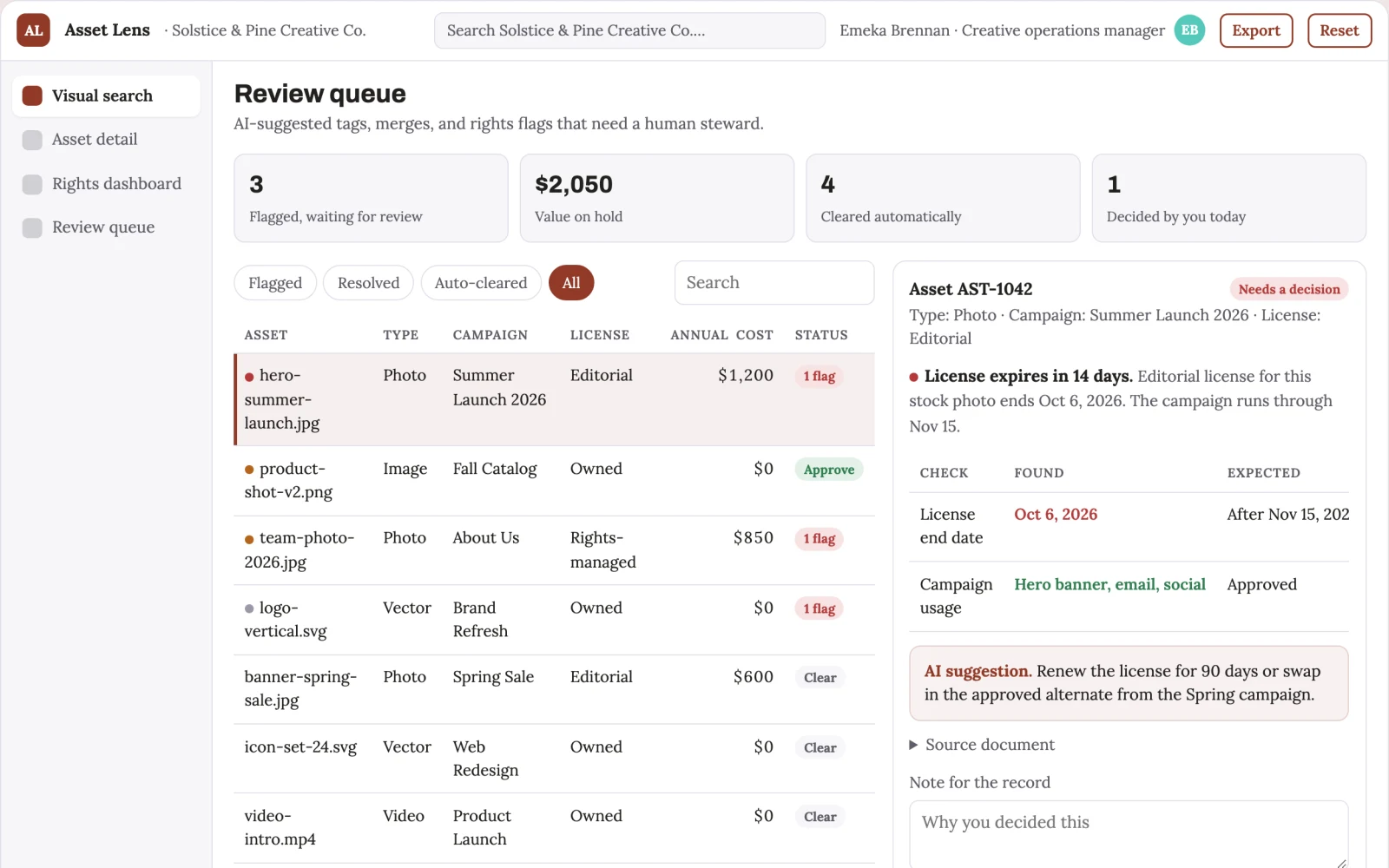Click Clear badge for video-intro.mp4

click(820, 817)
